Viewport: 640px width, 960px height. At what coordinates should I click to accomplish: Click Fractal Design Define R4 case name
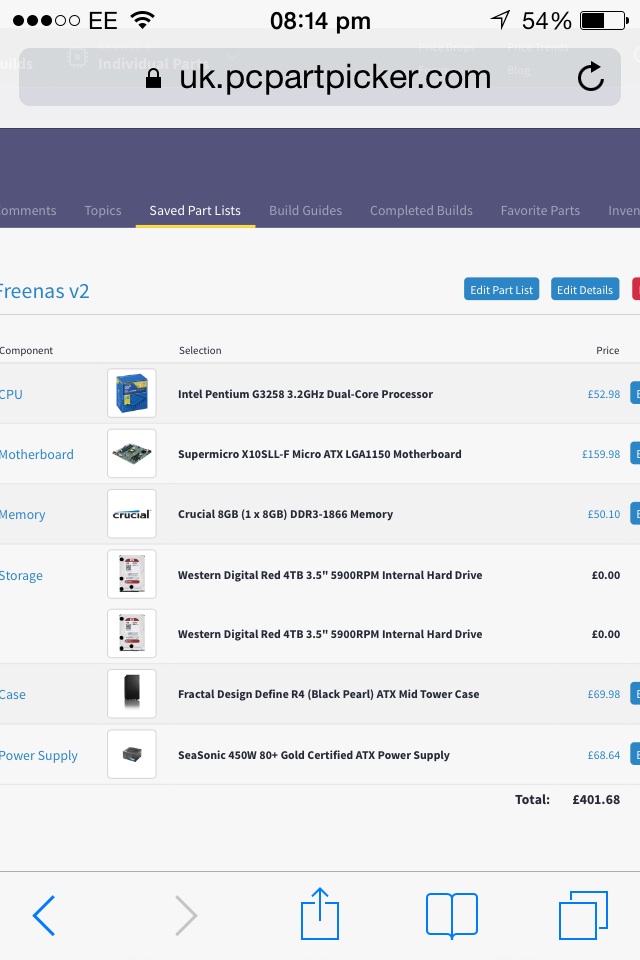point(329,694)
